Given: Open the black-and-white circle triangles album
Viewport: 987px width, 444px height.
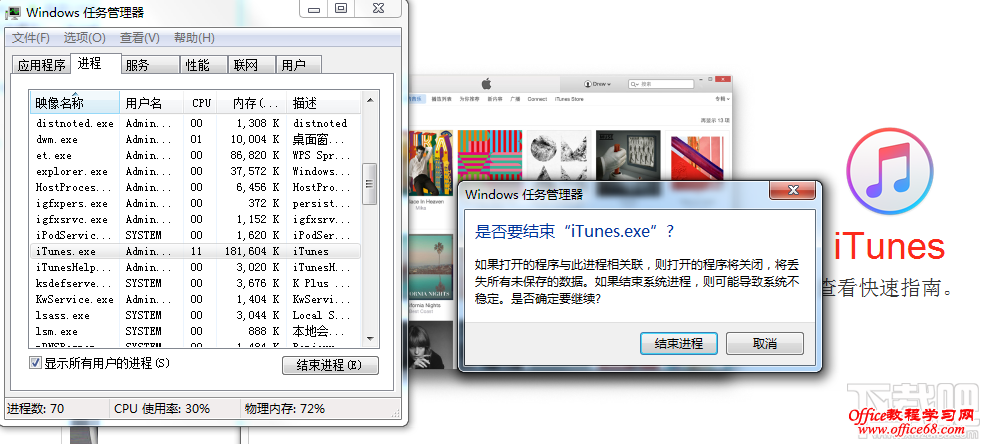Looking at the screenshot, I should pyautogui.click(x=559, y=156).
